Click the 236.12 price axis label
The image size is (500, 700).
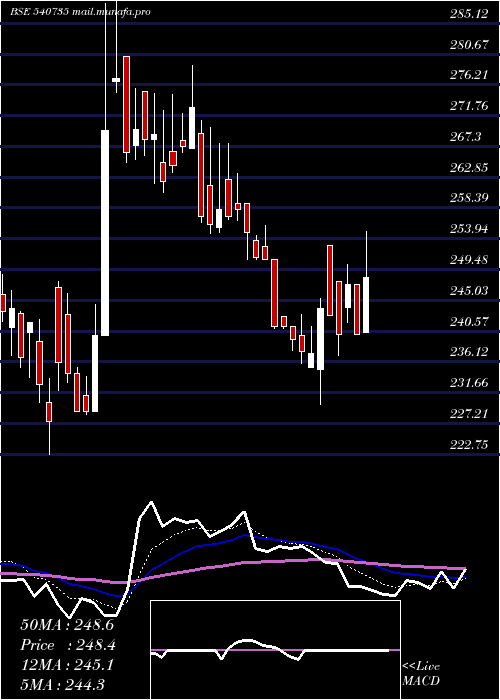469,352
